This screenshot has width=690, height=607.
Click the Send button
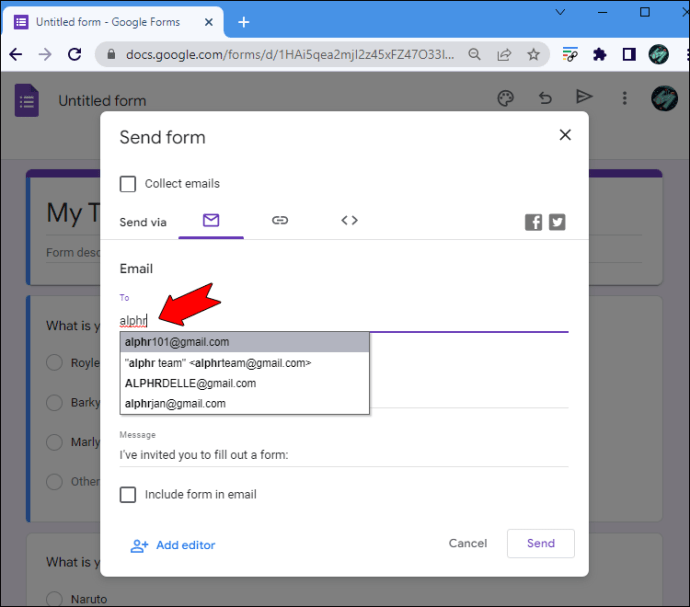coord(541,543)
